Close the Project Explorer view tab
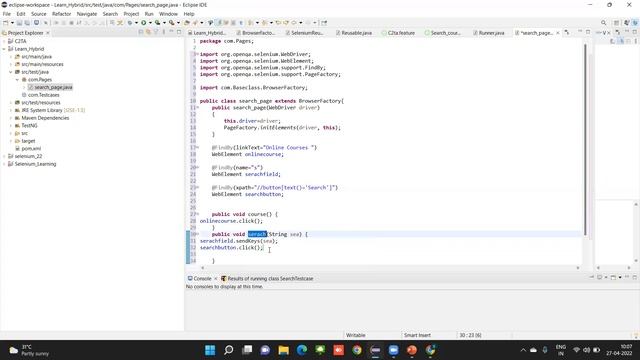The width and height of the screenshot is (640, 360). 48,33
